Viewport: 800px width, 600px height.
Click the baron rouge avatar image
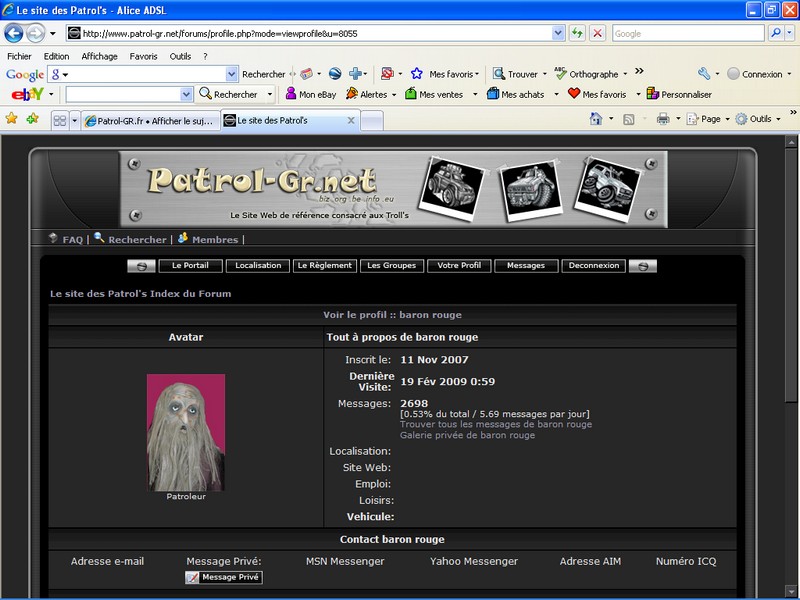coord(186,432)
